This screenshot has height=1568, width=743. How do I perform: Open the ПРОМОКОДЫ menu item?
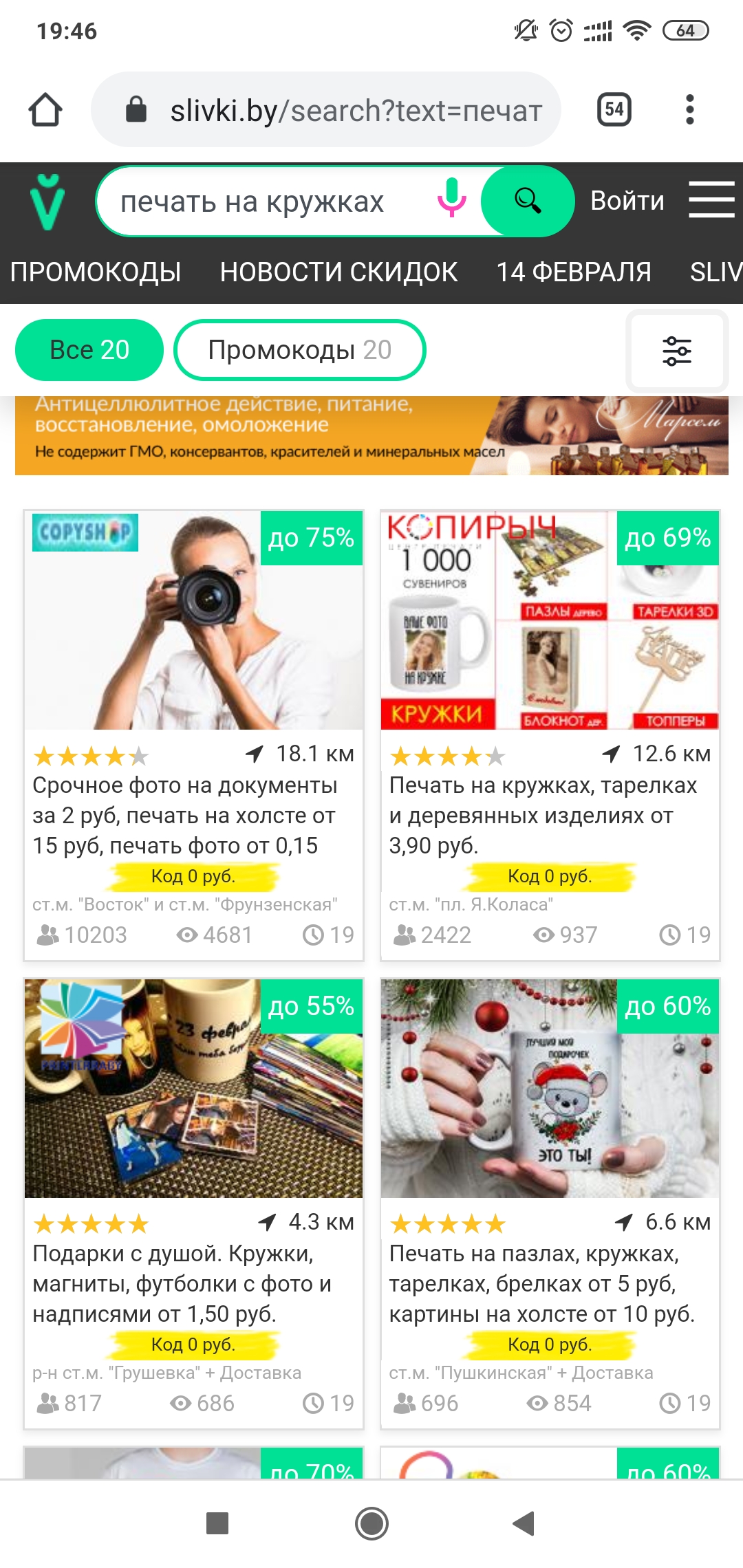click(96, 272)
